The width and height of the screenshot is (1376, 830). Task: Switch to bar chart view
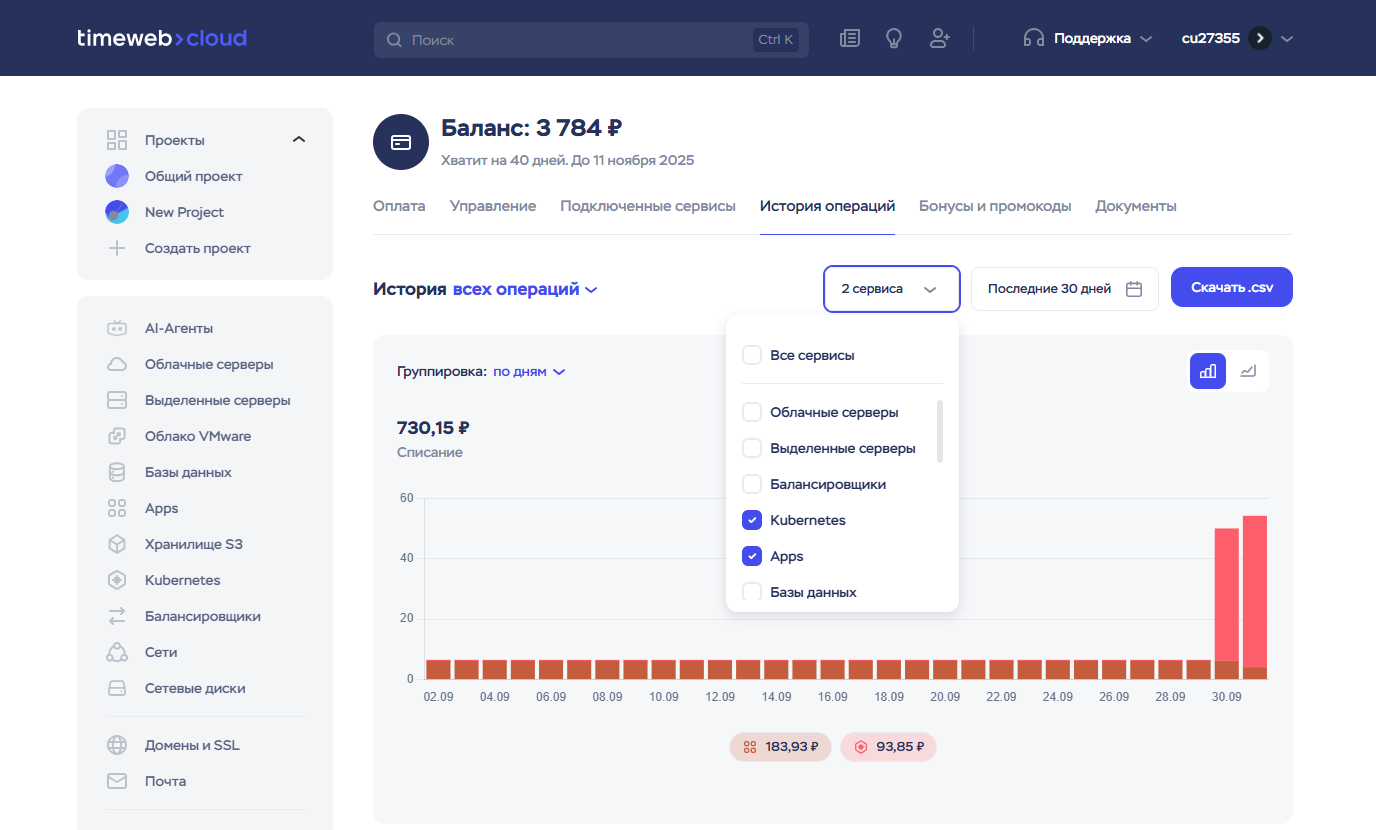click(x=1207, y=371)
